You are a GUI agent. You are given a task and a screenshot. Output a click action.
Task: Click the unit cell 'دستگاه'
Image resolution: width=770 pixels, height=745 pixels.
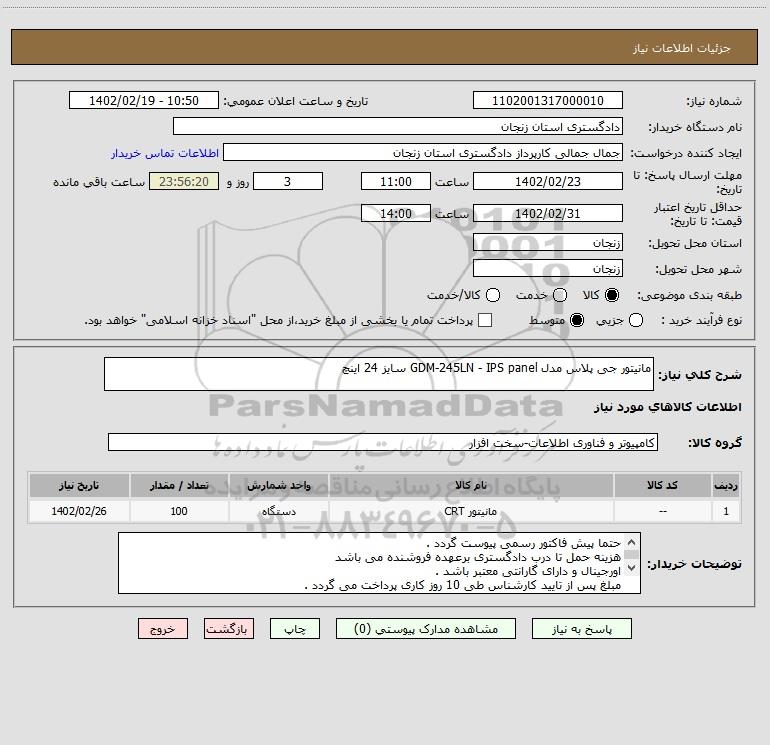(278, 511)
